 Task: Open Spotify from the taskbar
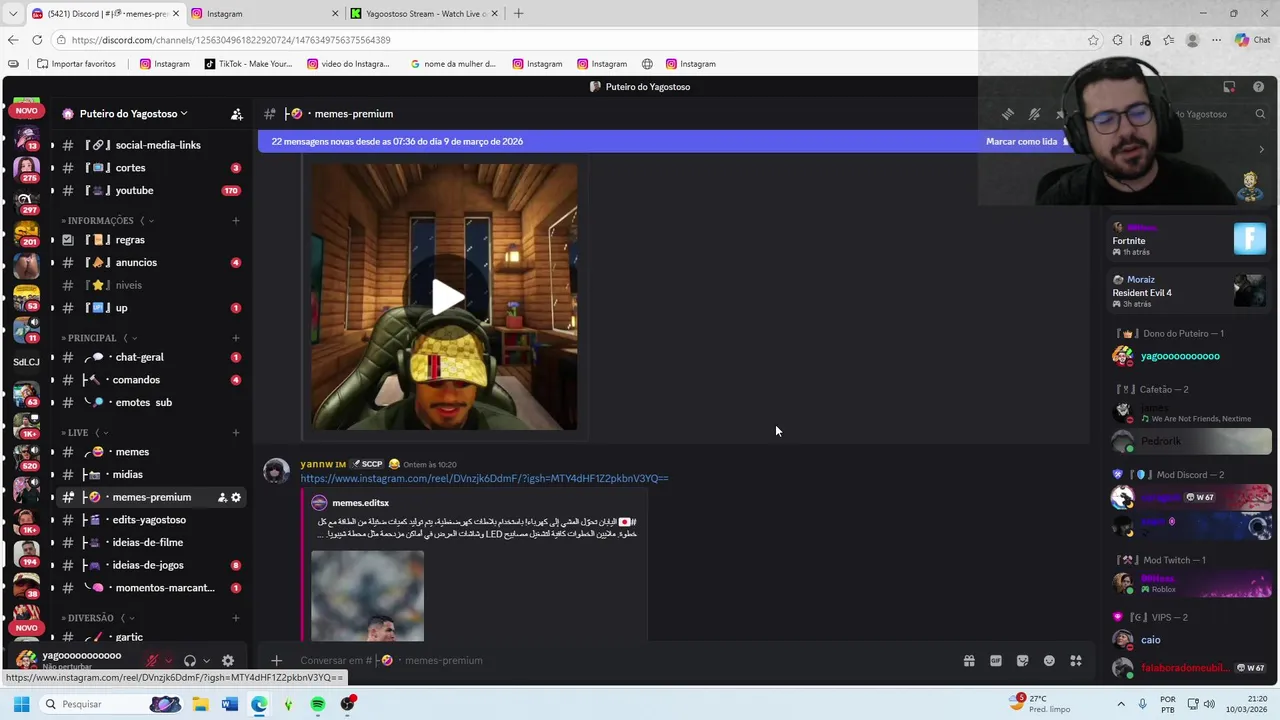click(x=318, y=704)
